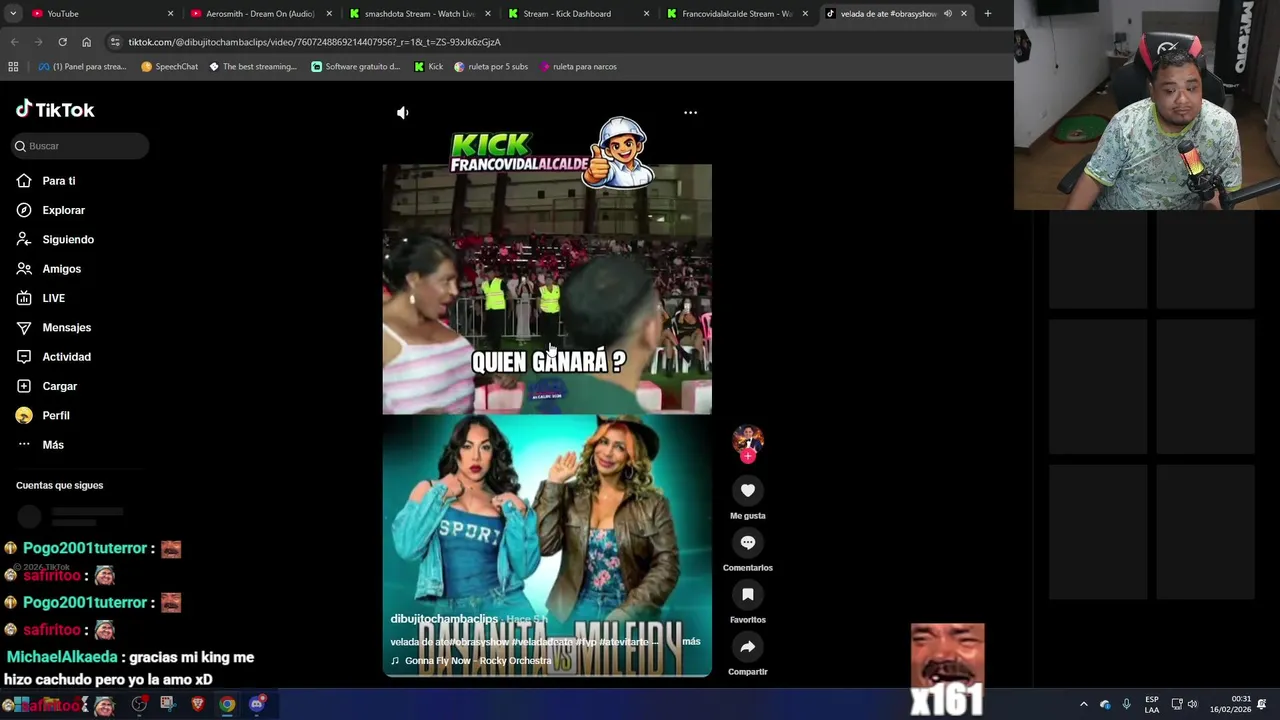Image resolution: width=1280 pixels, height=720 pixels.
Task: Expand the Más sidebar menu
Action: point(40,445)
